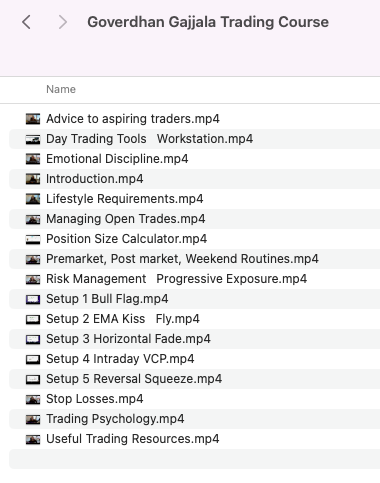Click the Emotional Discipline.mp4 file icon
Viewport: 380px width, 483px height.
(33, 159)
